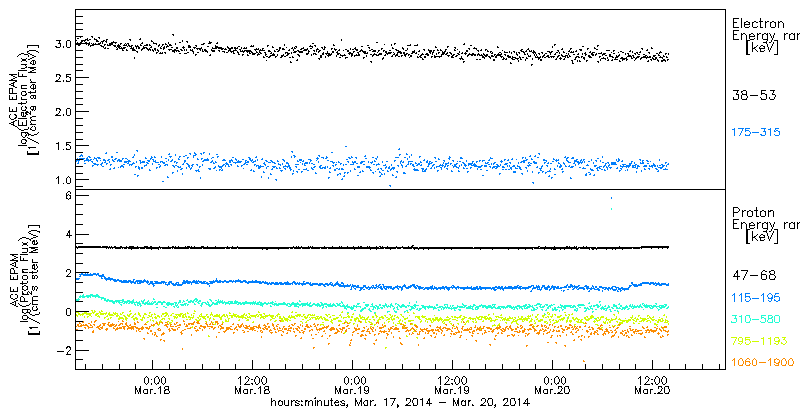The image size is (800, 410).
Task: Click the 0:00 Mar.20 time label
Action: [553, 386]
